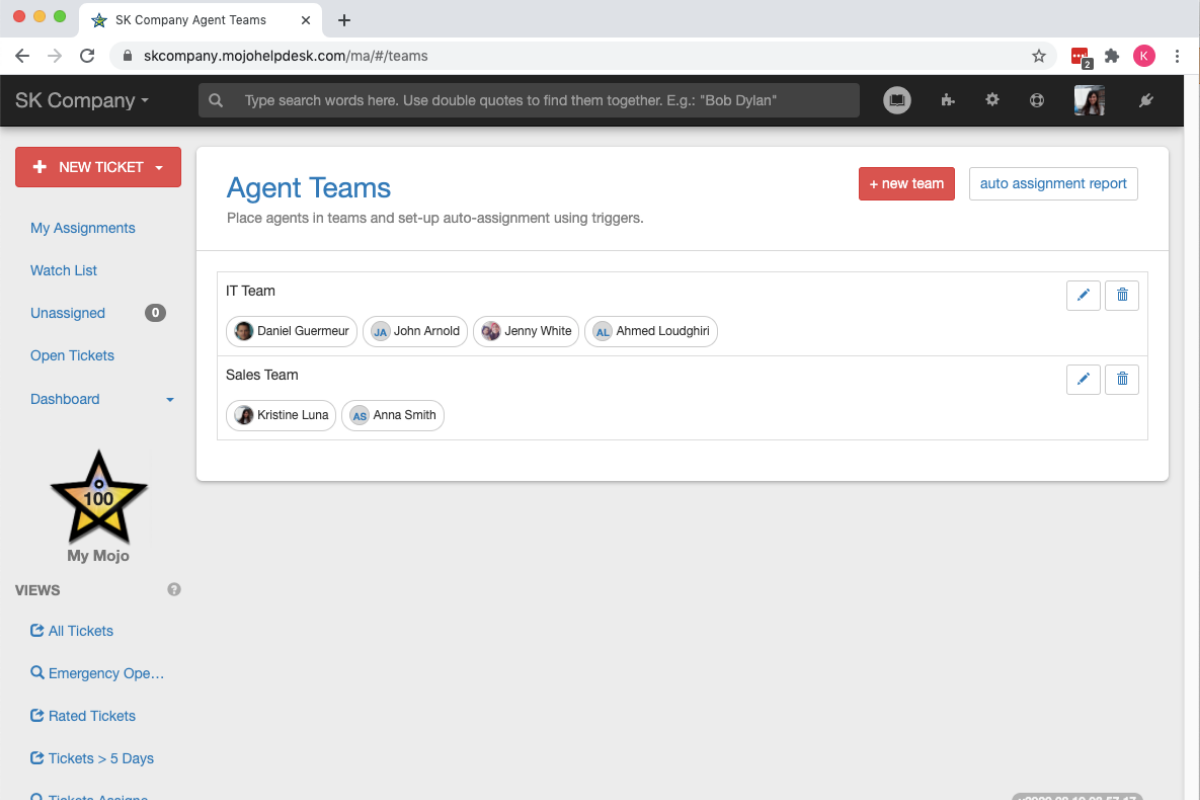Click the Views help question mark icon

(x=174, y=590)
